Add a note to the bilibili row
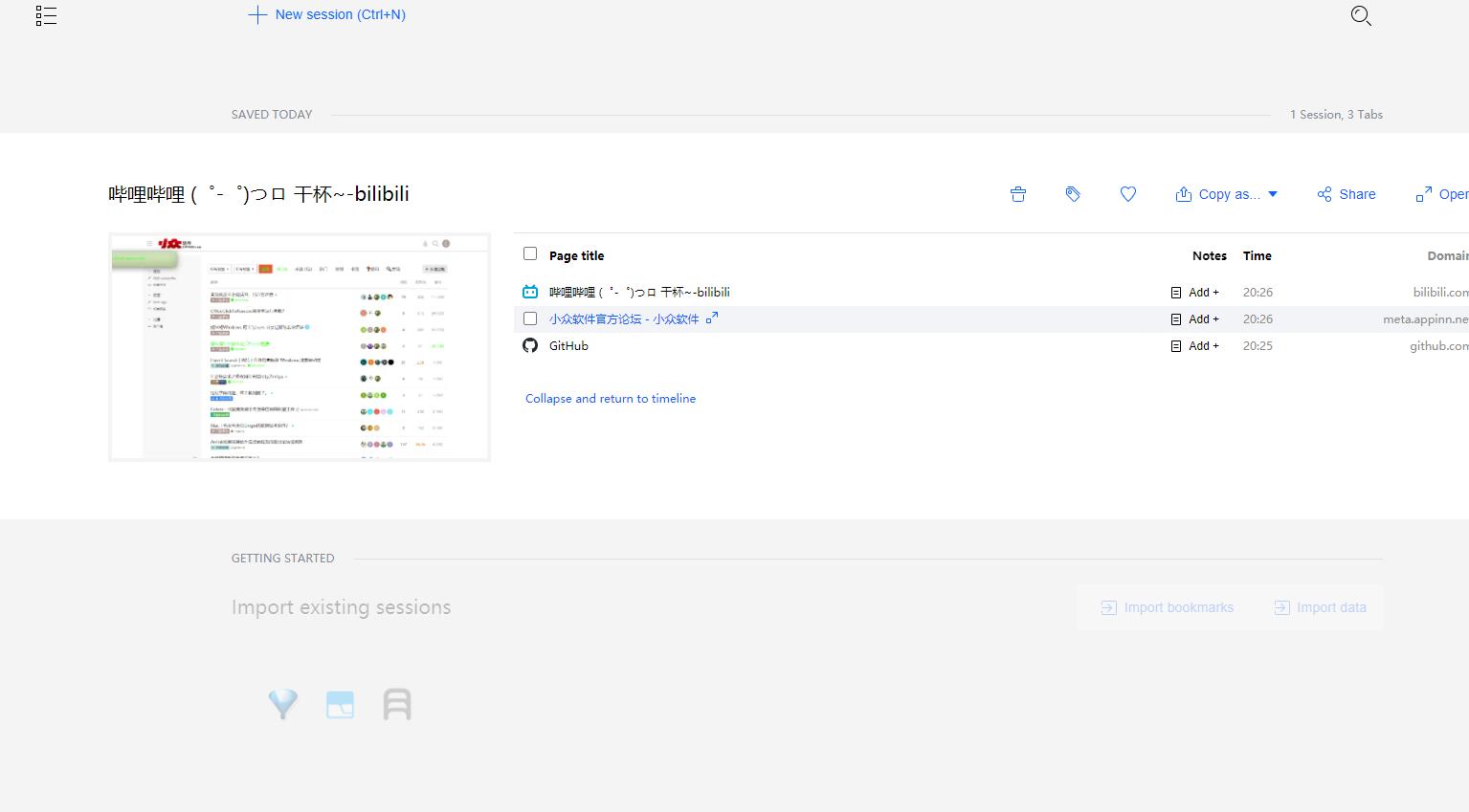 (1195, 293)
